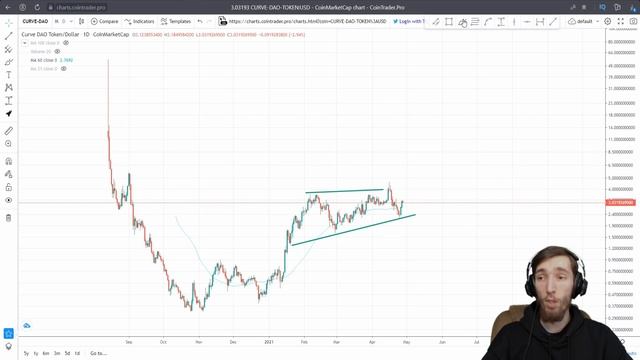Click the Login with Twitter link
This screenshot has width=640, height=360.
(409, 21)
